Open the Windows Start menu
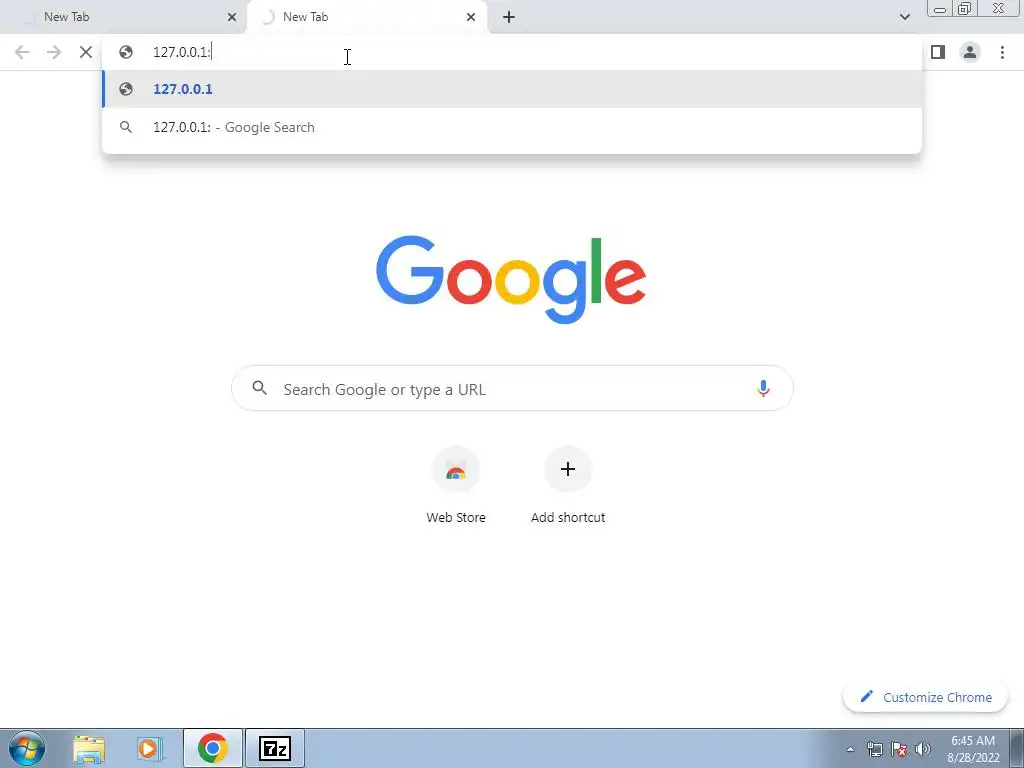Screen dimensions: 1024x768 (x=27, y=748)
